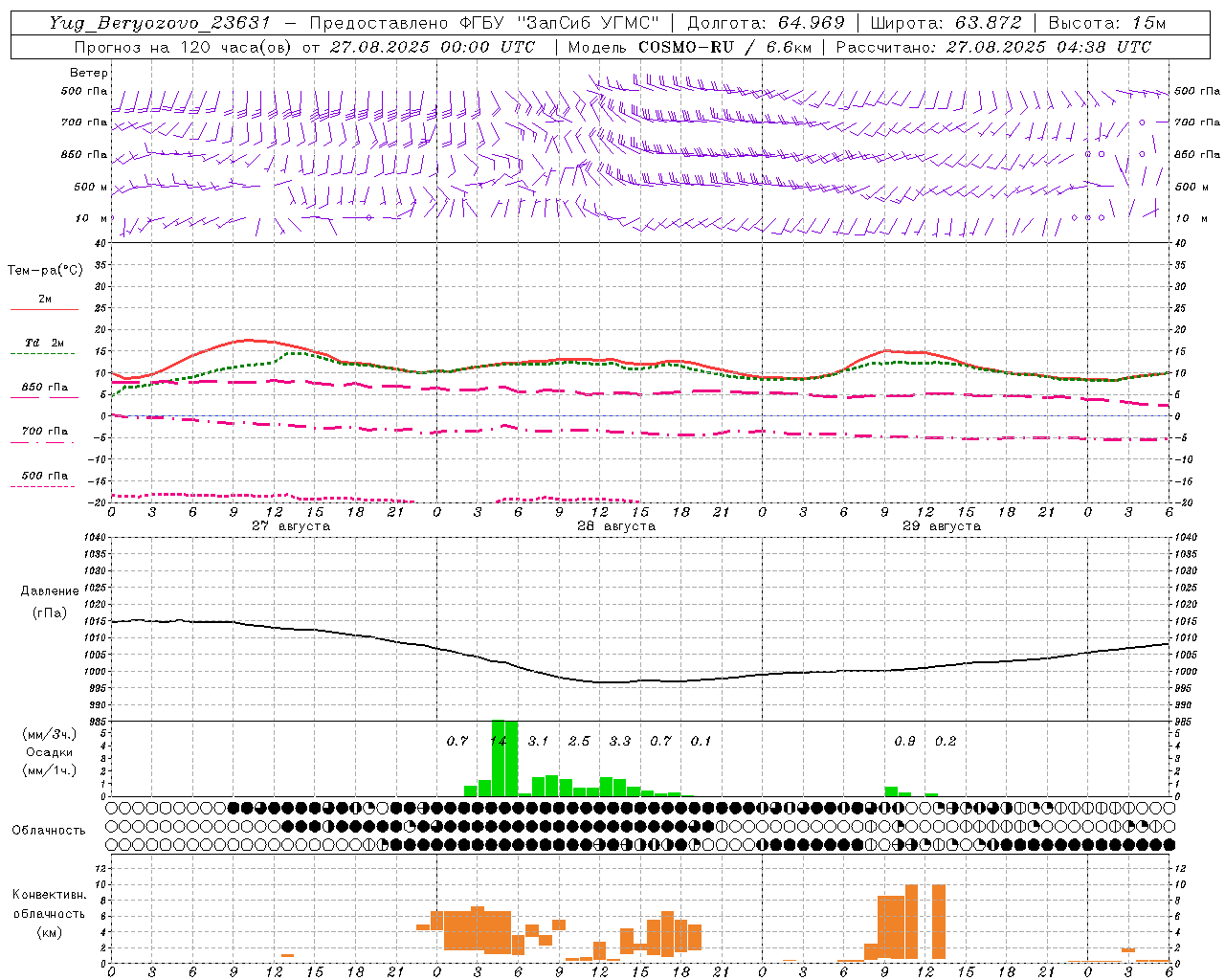Click the 2.5 precipitation amount value
This screenshot has height=980, width=1225.
click(579, 741)
